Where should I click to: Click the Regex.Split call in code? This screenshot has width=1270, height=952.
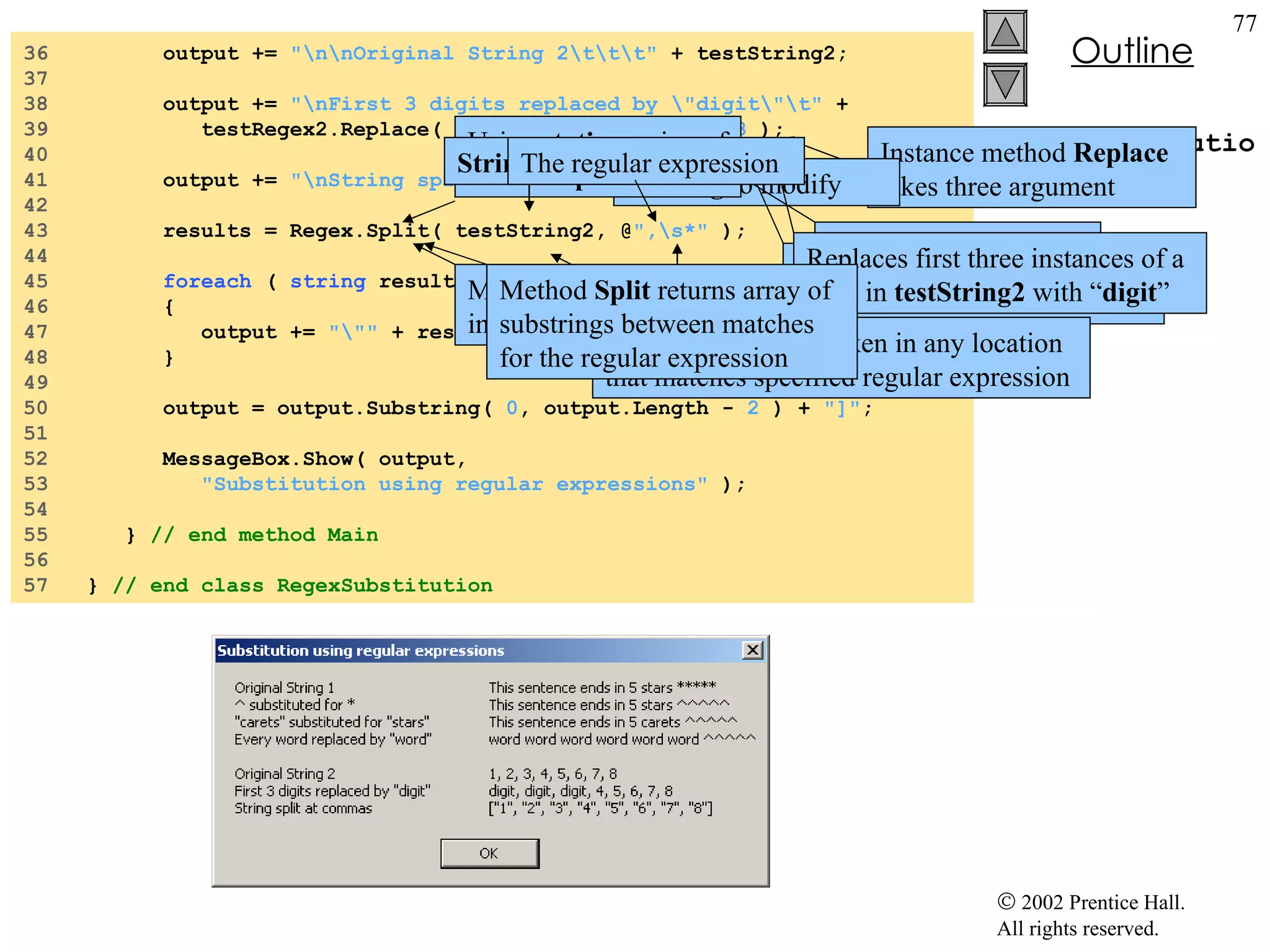click(x=365, y=231)
